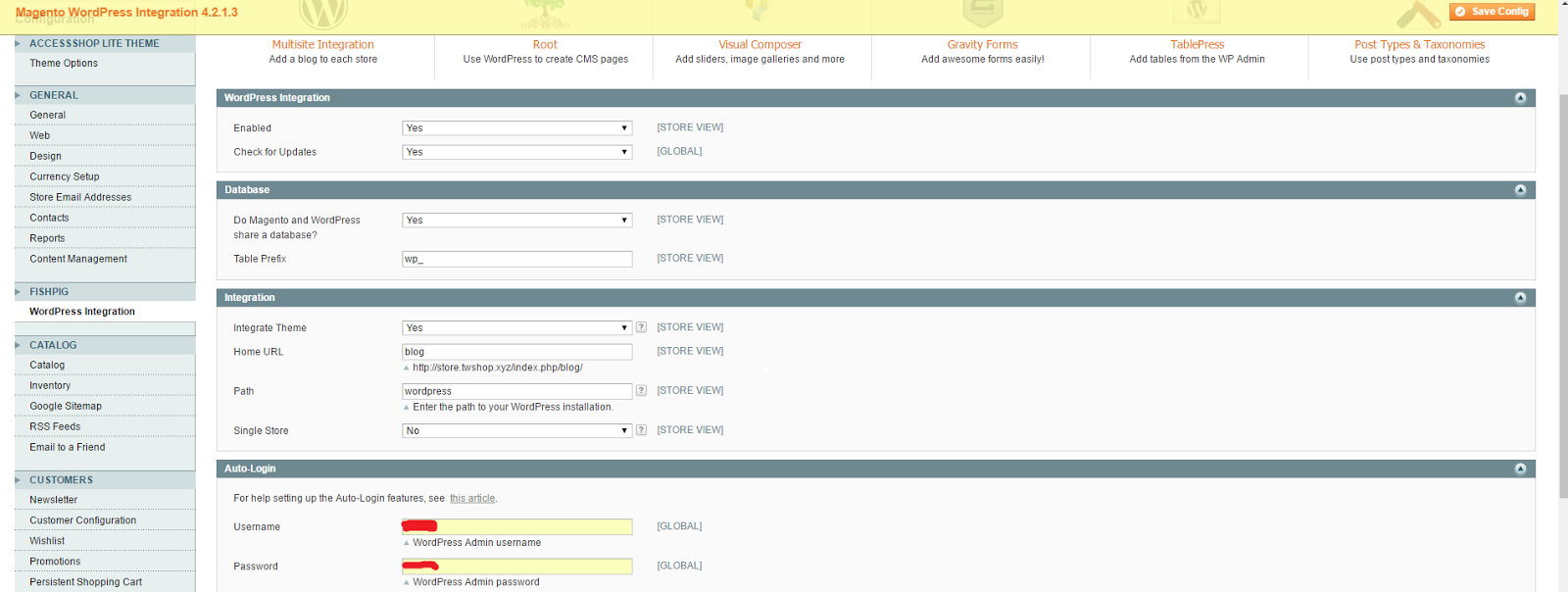Screen dimensions: 1568x592
Task: Click the Root add-on tree icon
Action: point(545,14)
